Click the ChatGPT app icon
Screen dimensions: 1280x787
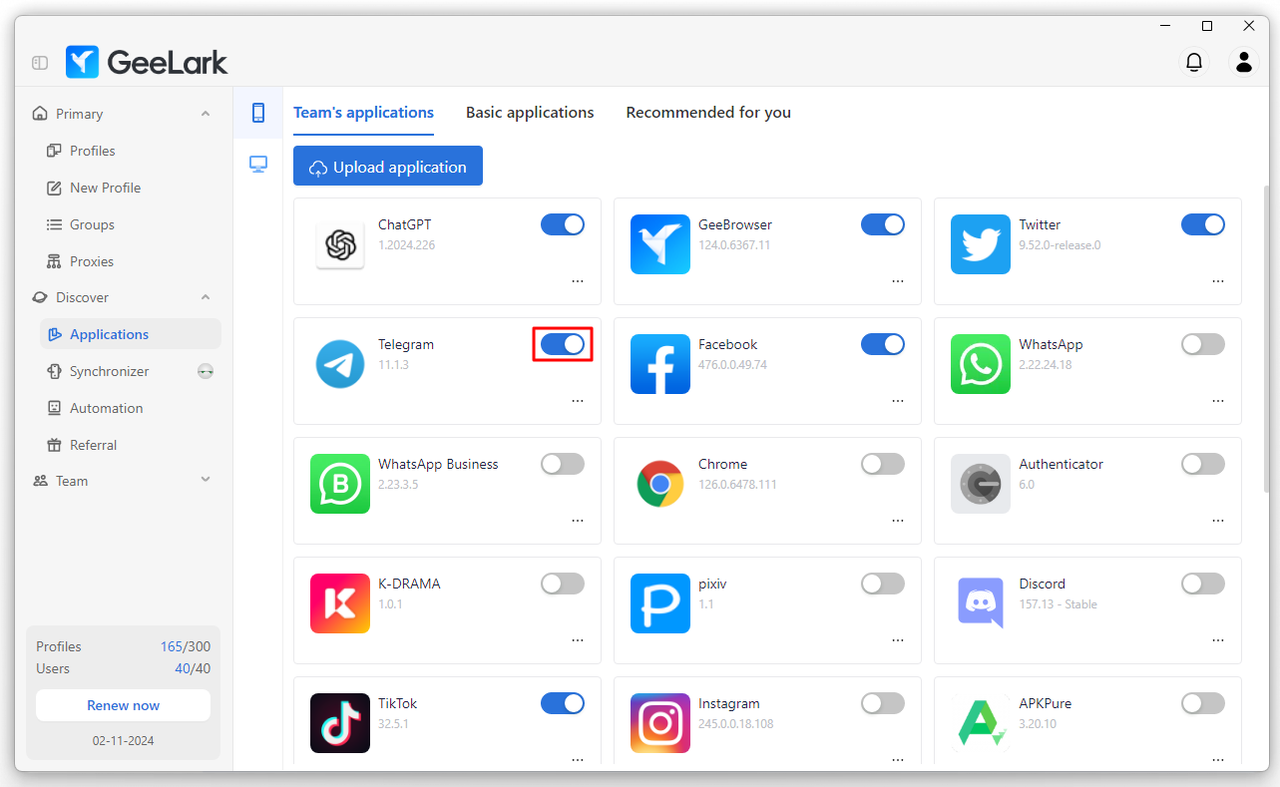tap(340, 244)
